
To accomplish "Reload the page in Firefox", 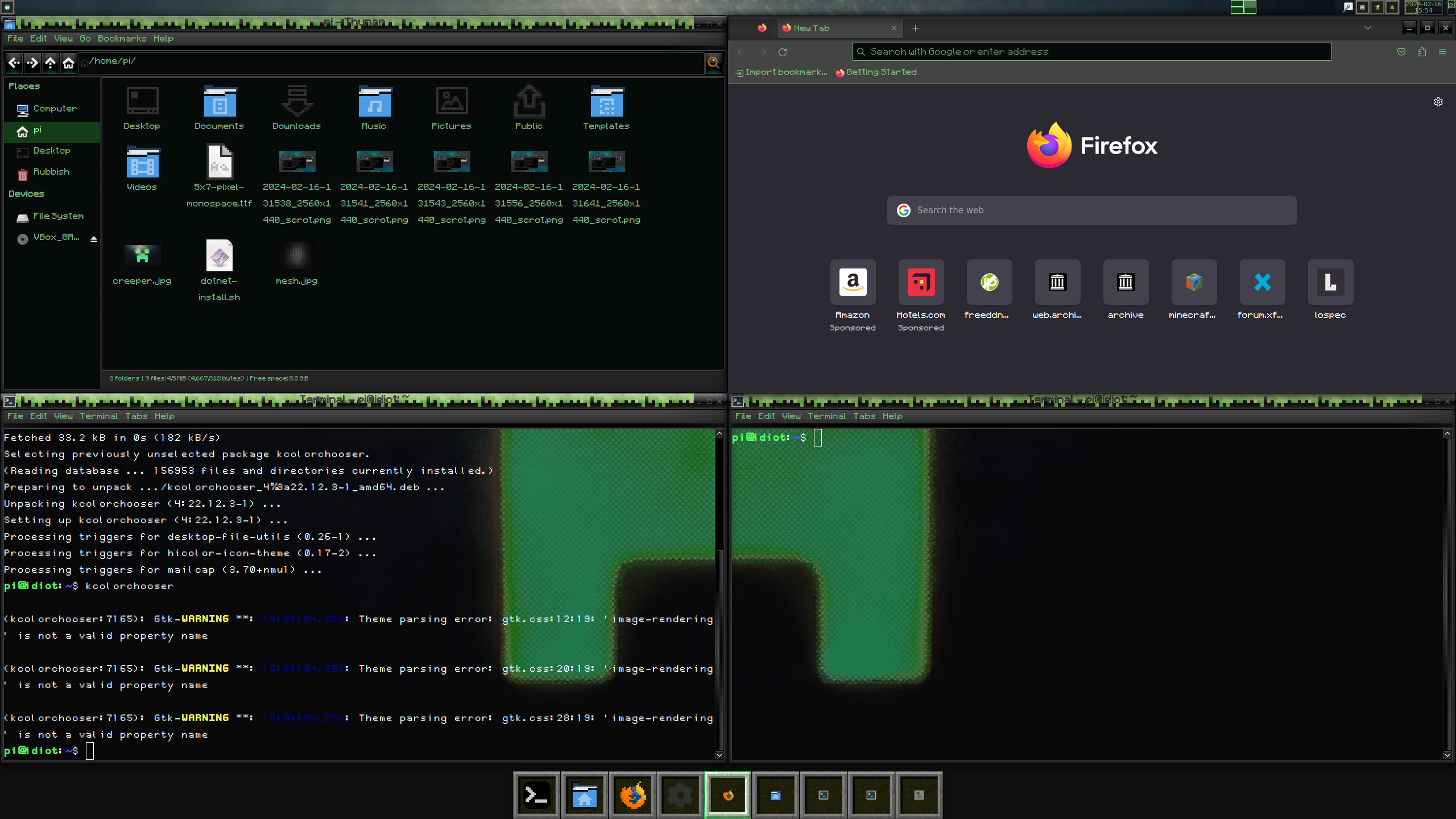I will click(783, 52).
